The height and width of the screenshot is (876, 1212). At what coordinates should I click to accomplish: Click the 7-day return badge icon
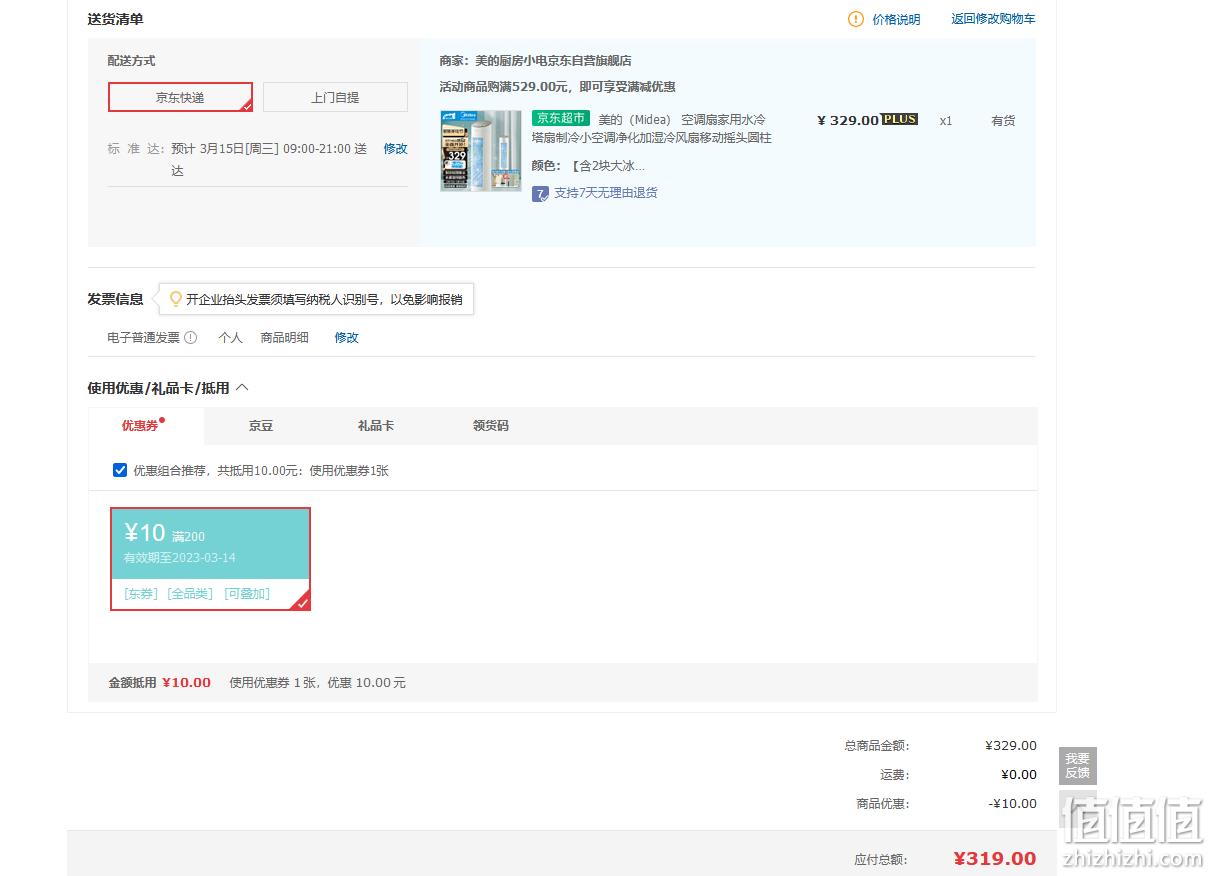(540, 193)
